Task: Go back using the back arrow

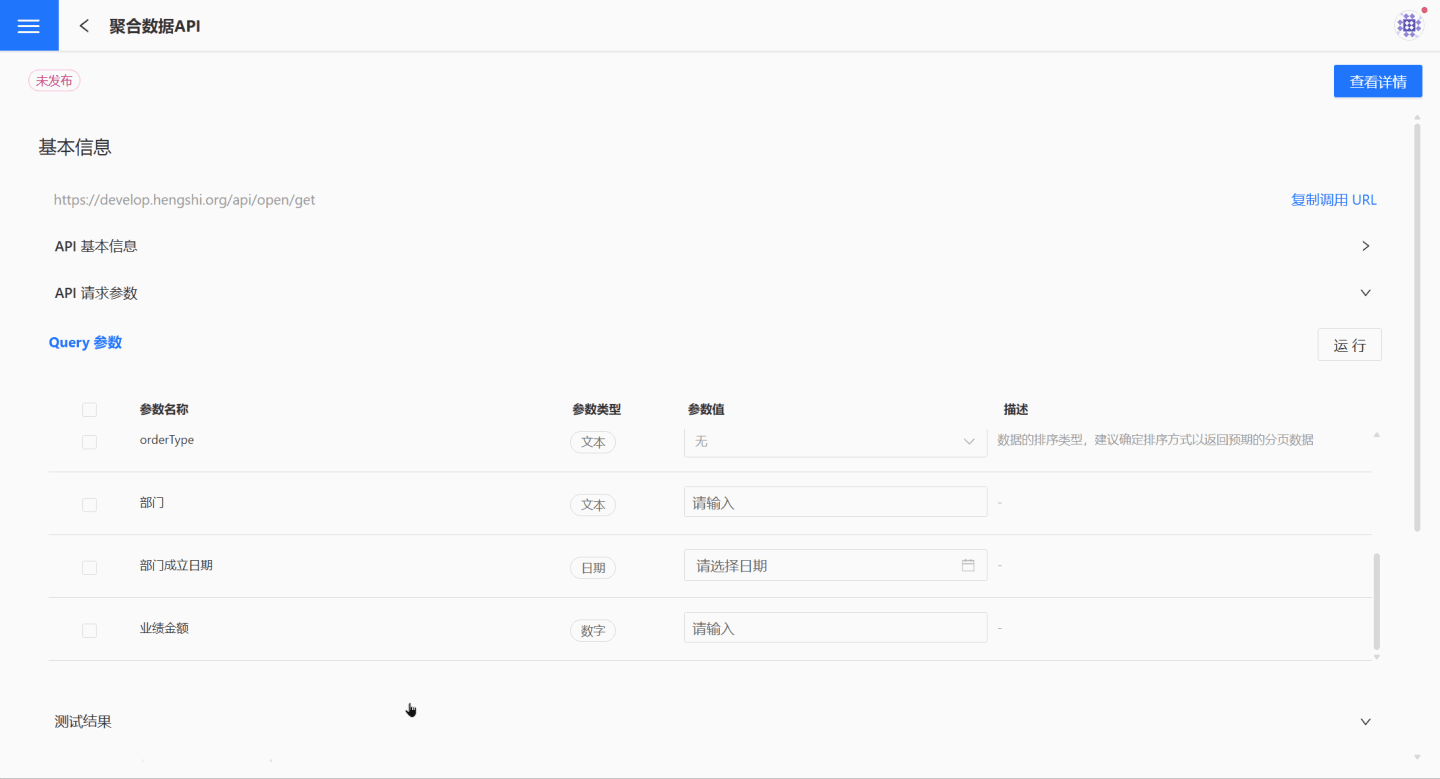Action: (x=84, y=26)
